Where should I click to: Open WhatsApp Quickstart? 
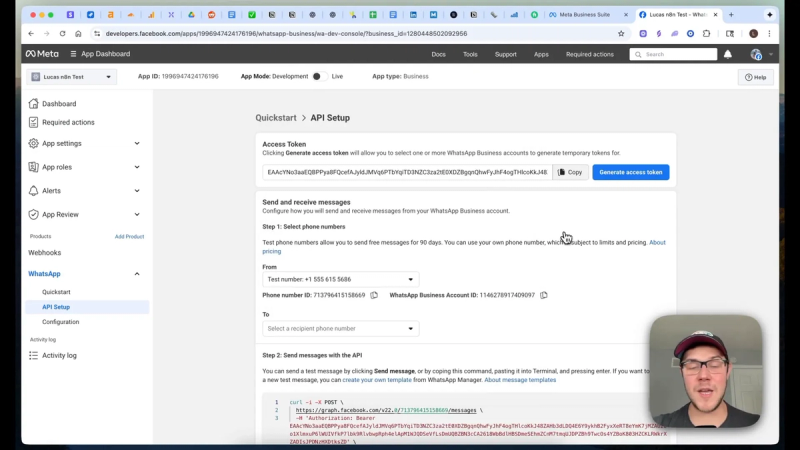point(56,292)
